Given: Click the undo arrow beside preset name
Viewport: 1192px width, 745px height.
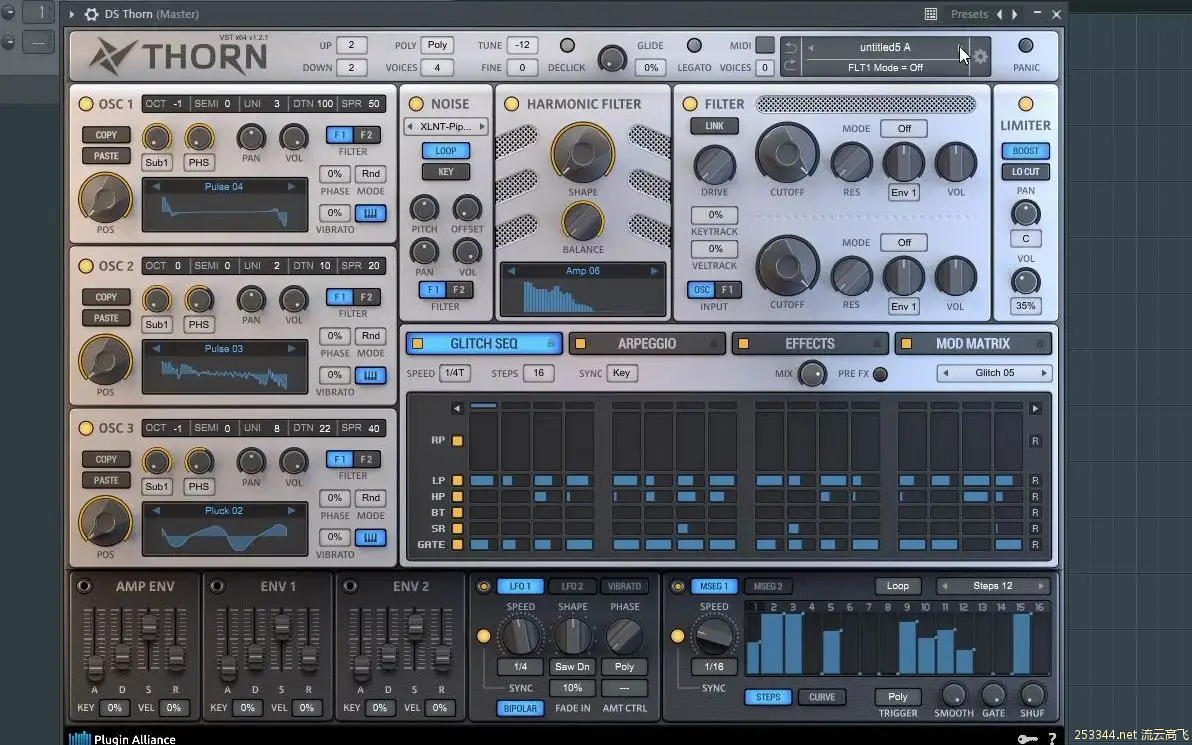Looking at the screenshot, I should coord(791,47).
